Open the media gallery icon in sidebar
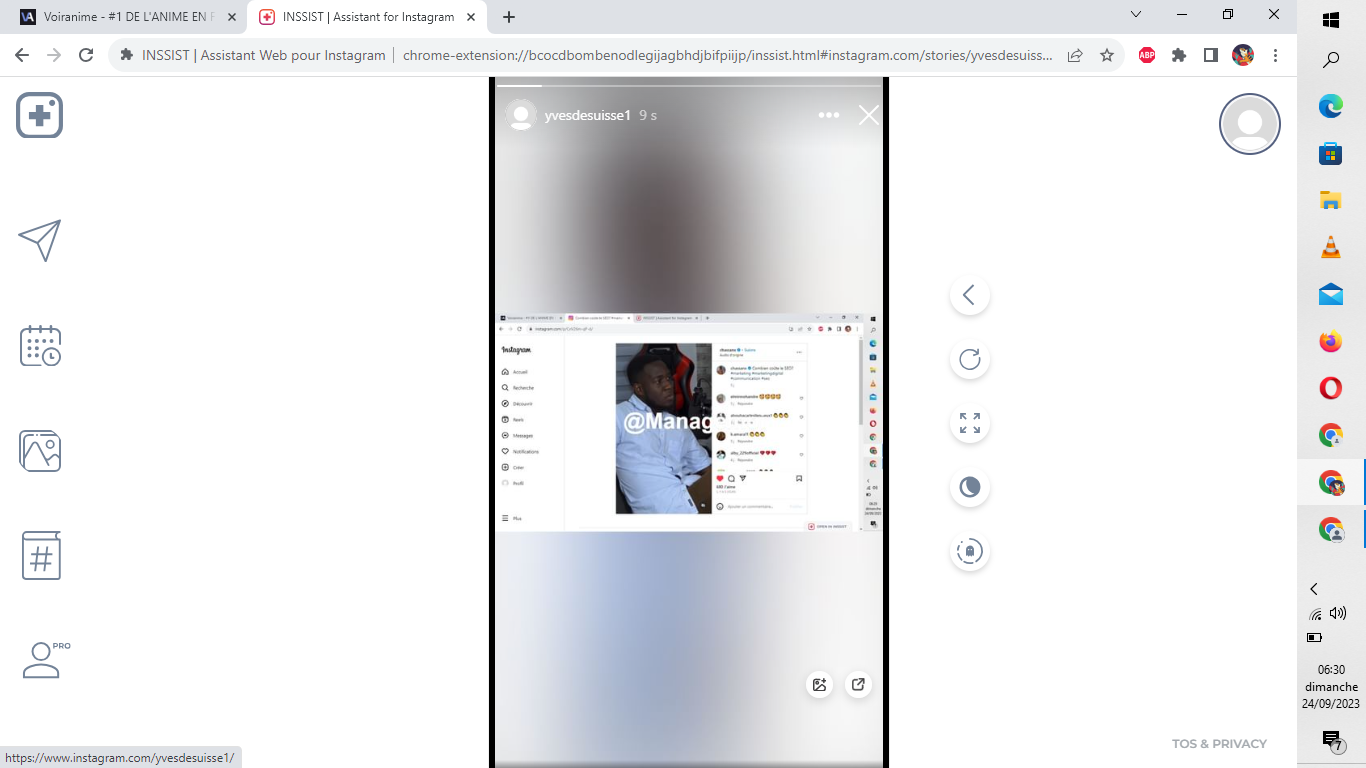 click(x=40, y=451)
